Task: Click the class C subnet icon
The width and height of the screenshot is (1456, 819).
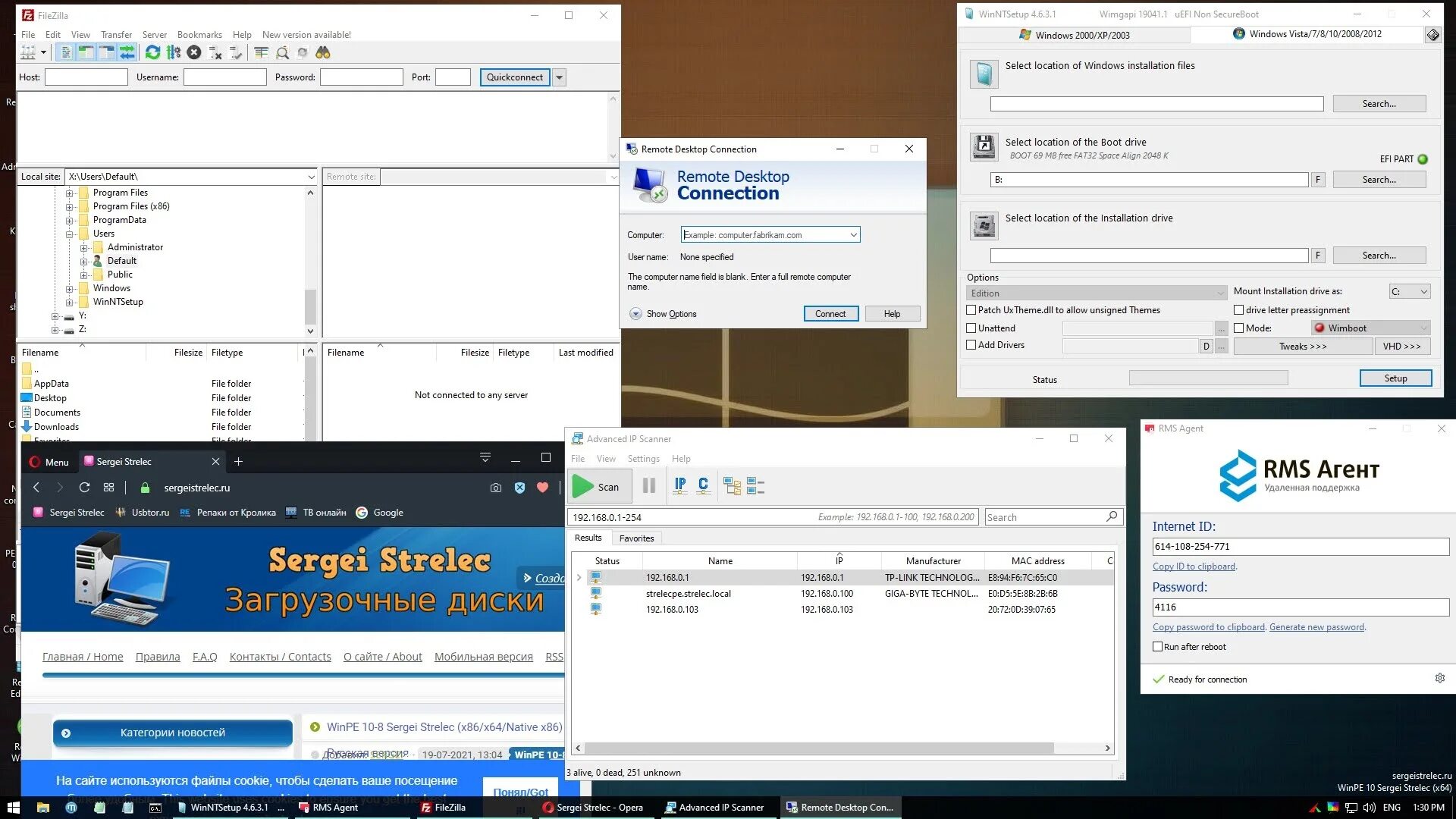Action: [x=703, y=486]
